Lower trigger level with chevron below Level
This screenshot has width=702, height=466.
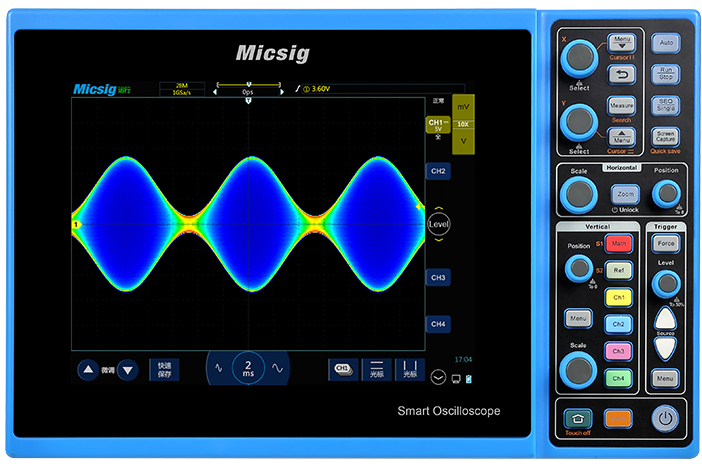click(439, 240)
